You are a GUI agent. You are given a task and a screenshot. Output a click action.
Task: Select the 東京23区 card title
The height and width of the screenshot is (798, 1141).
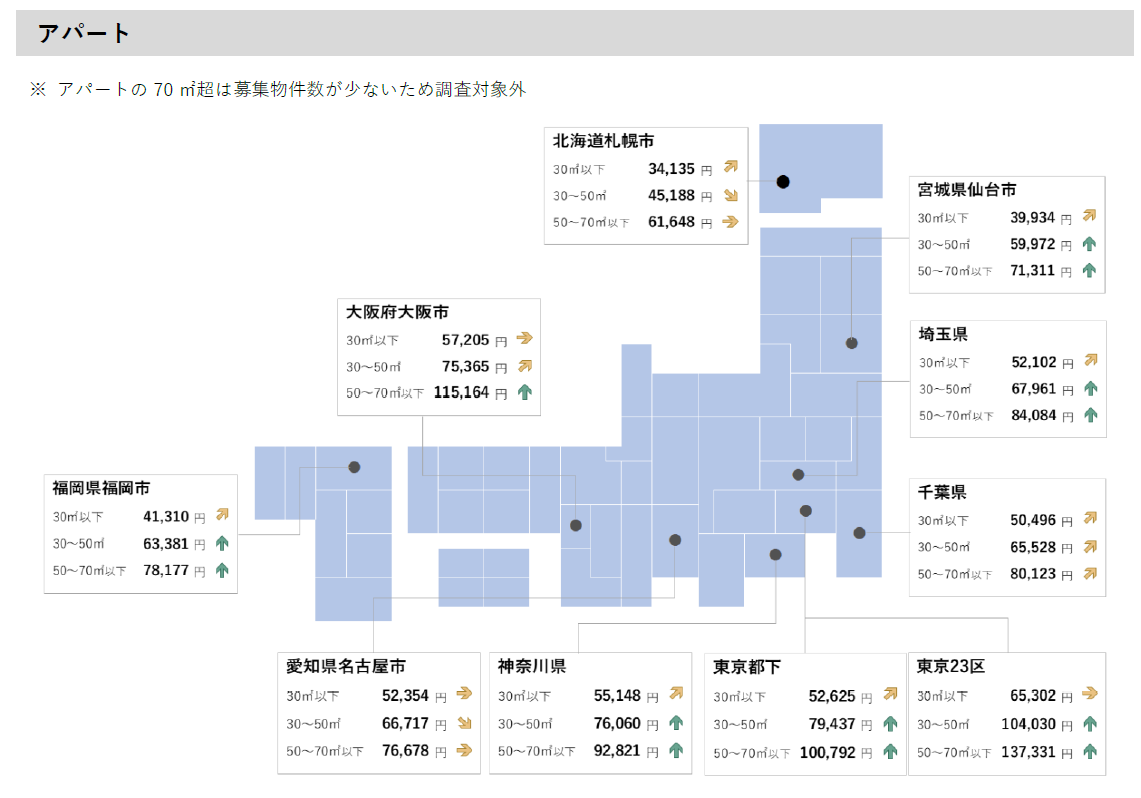tap(951, 666)
